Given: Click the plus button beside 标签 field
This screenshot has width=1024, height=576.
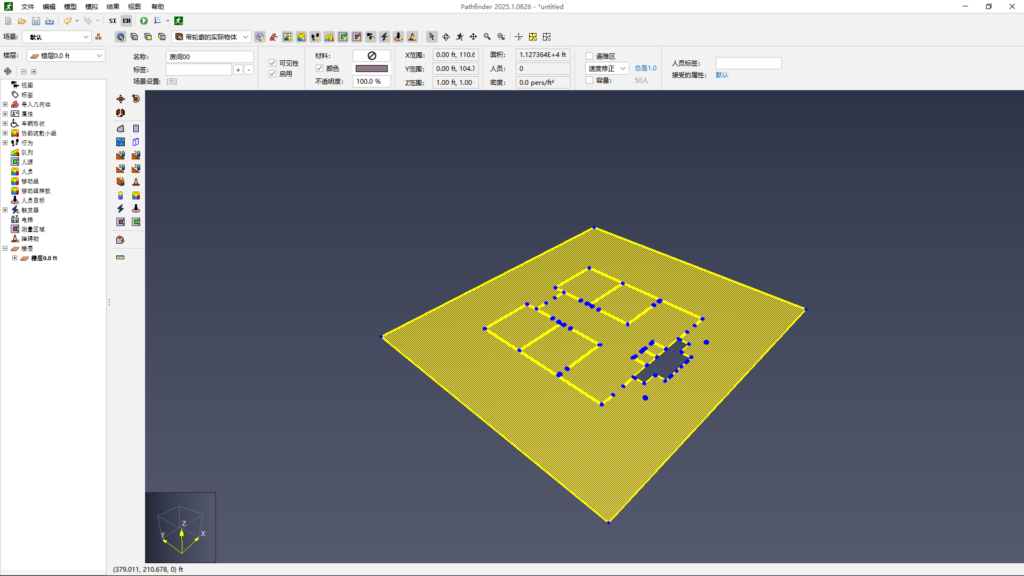Looking at the screenshot, I should tap(238, 70).
